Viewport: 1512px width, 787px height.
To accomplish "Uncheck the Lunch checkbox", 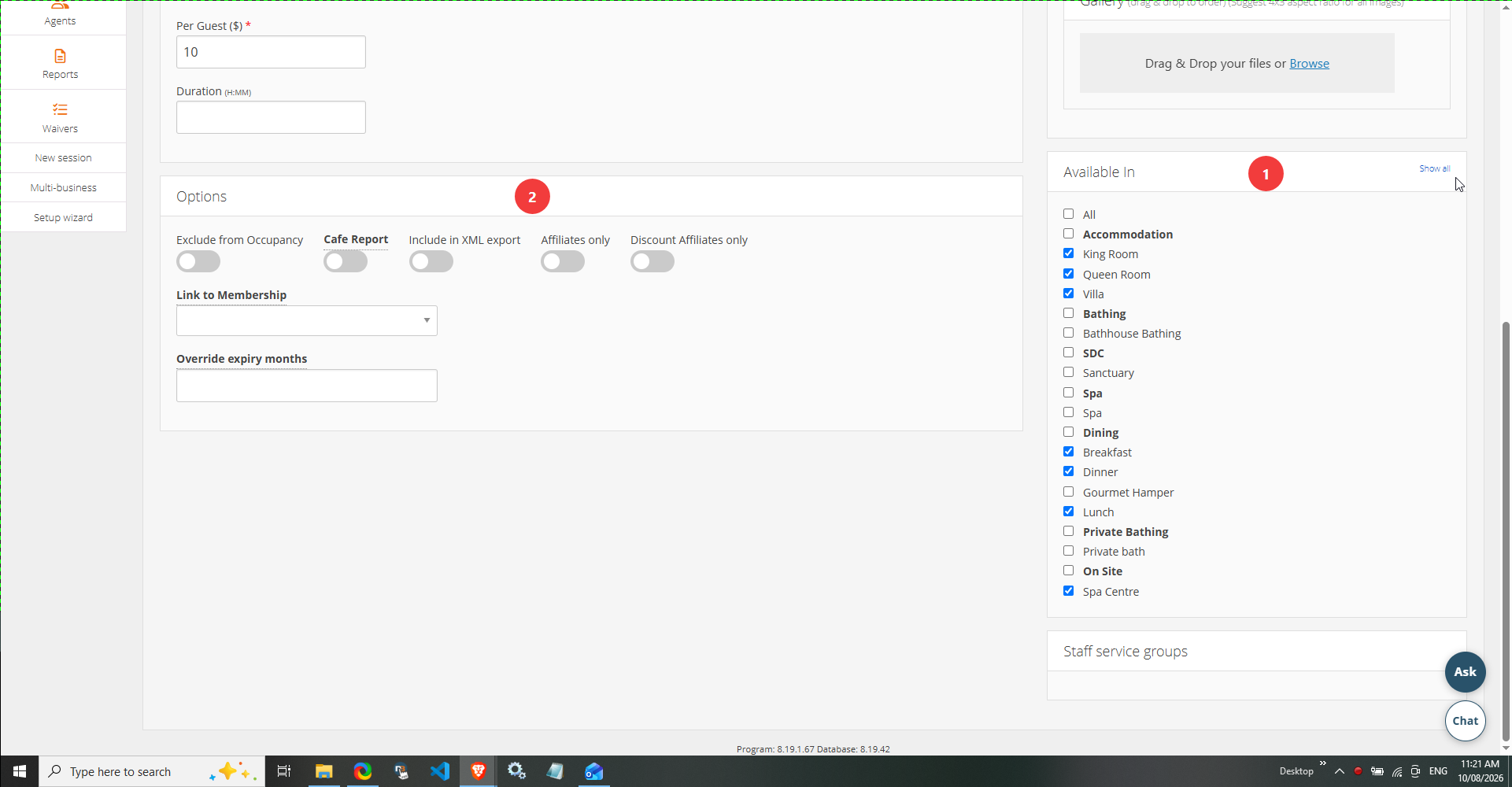I will point(1068,512).
